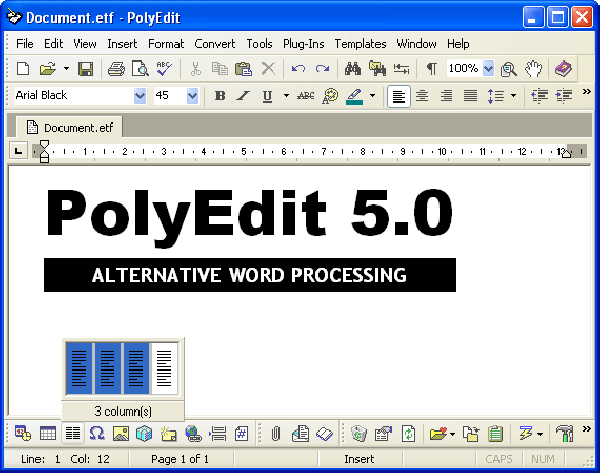Toggle Bold formatting

click(x=220, y=96)
